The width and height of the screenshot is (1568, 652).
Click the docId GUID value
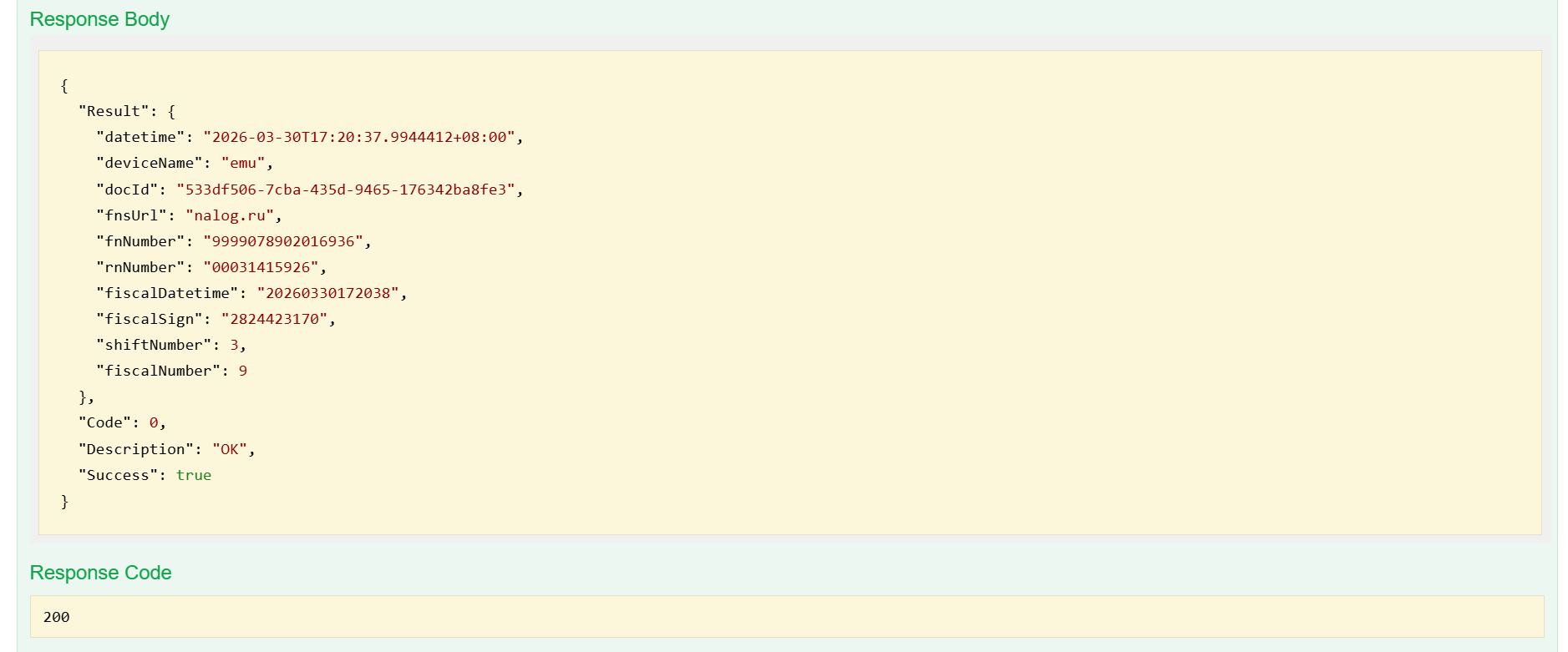click(346, 190)
